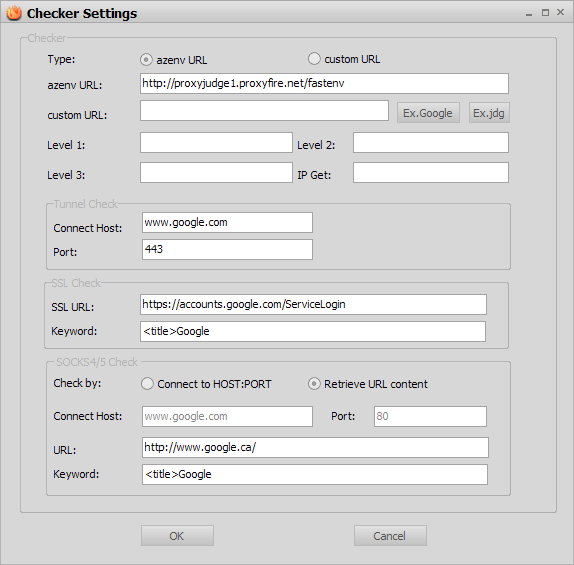This screenshot has width=574, height=565.
Task: Edit the Tunnel Check Port 443 field
Action: click(x=227, y=249)
